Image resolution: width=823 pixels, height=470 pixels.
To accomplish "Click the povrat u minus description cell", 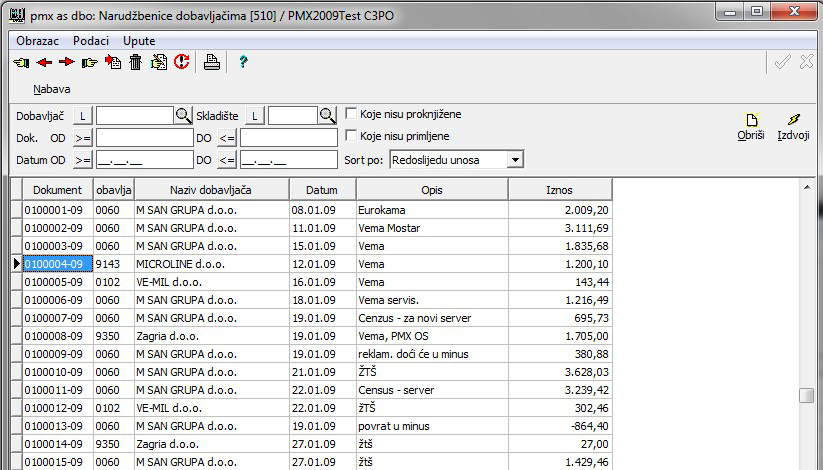I will point(432,426).
